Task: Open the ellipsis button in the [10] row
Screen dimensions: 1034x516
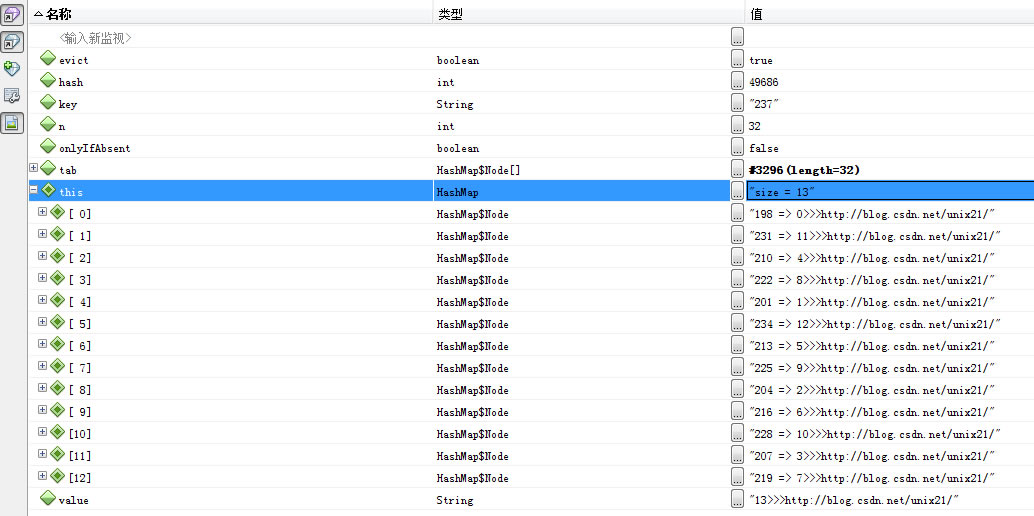Action: tap(737, 433)
